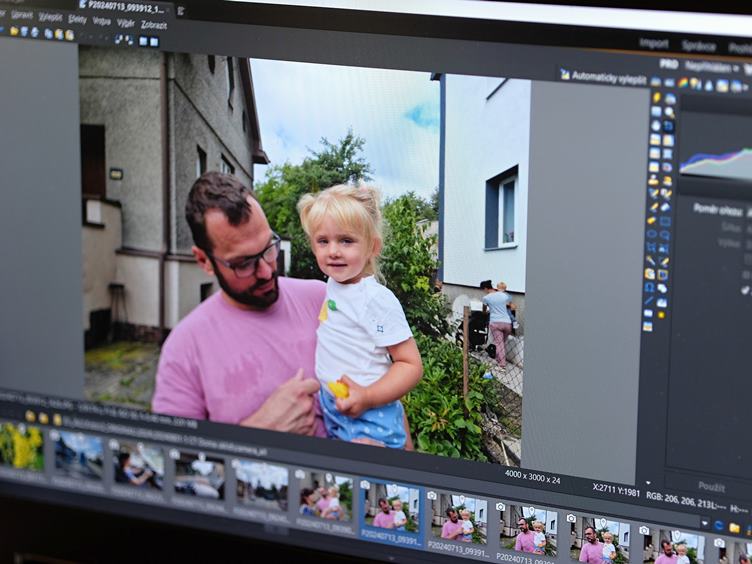Image resolution: width=752 pixels, height=564 pixels.
Task: Select the speech bubble tool icon
Action: (x=662, y=288)
